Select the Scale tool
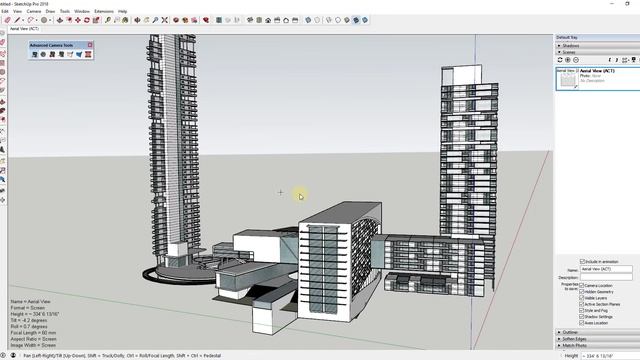 coord(96,20)
